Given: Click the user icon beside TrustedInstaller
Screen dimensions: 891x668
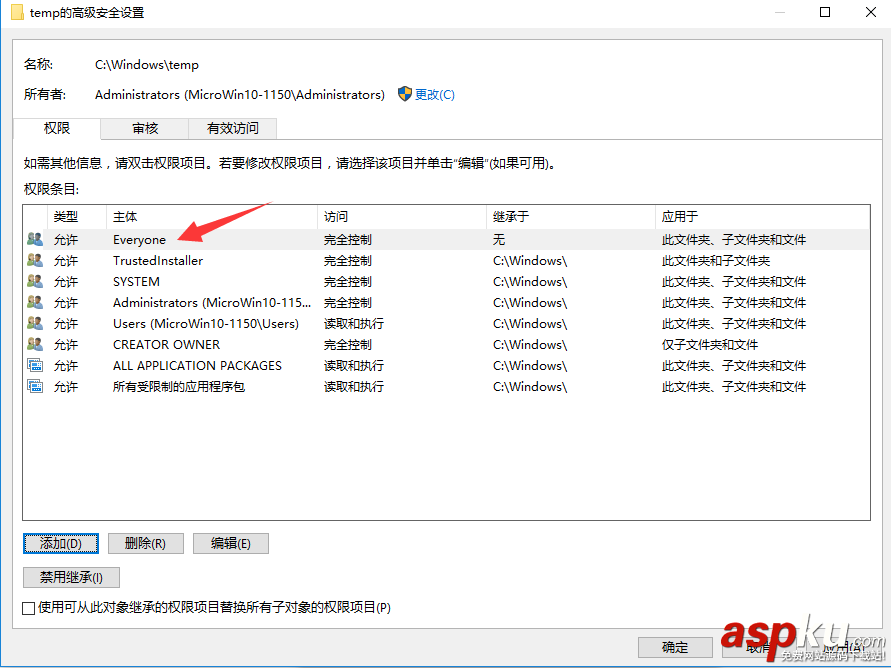Looking at the screenshot, I should pos(35,260).
